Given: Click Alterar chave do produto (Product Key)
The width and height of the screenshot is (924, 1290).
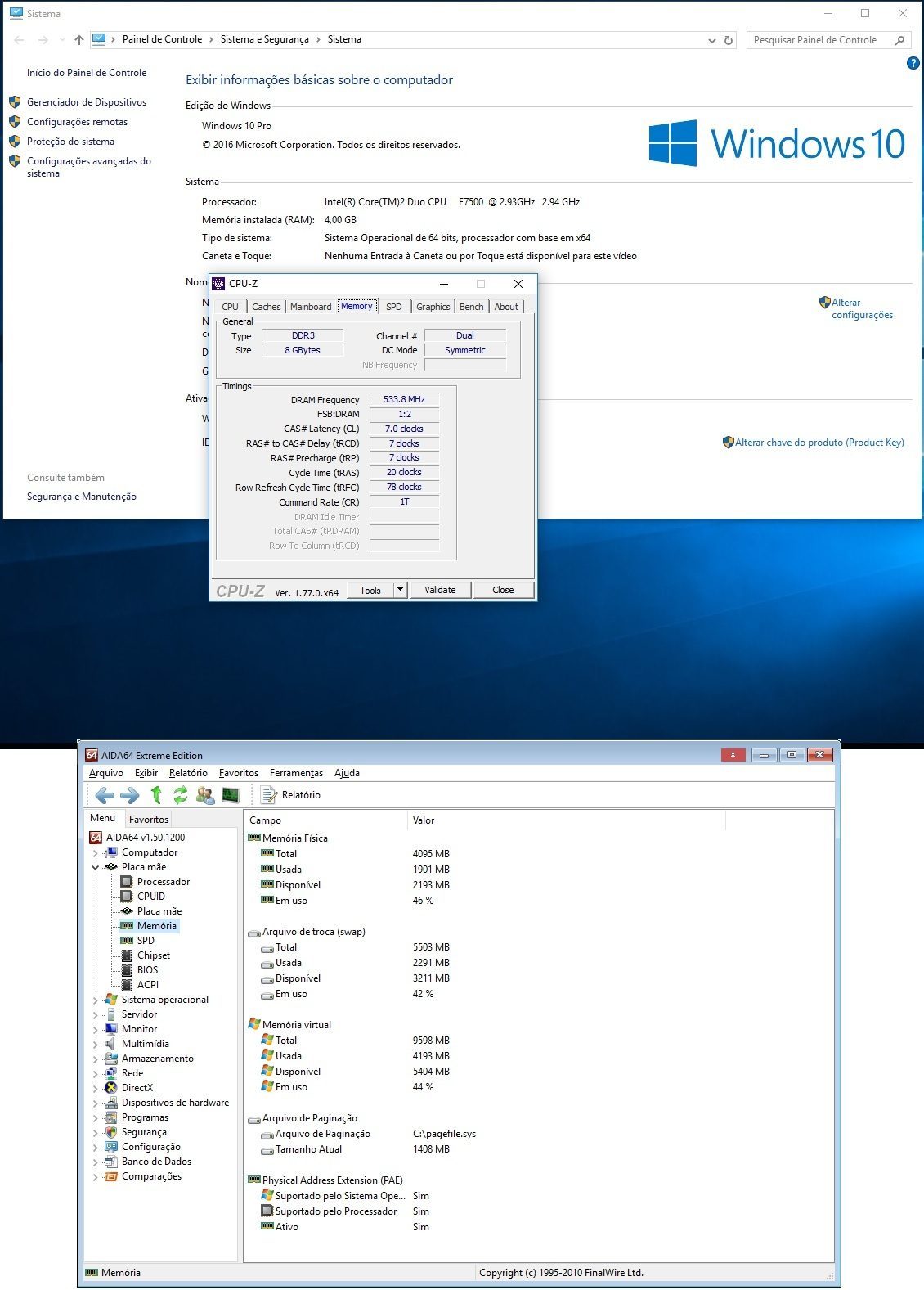Looking at the screenshot, I should coord(819,443).
